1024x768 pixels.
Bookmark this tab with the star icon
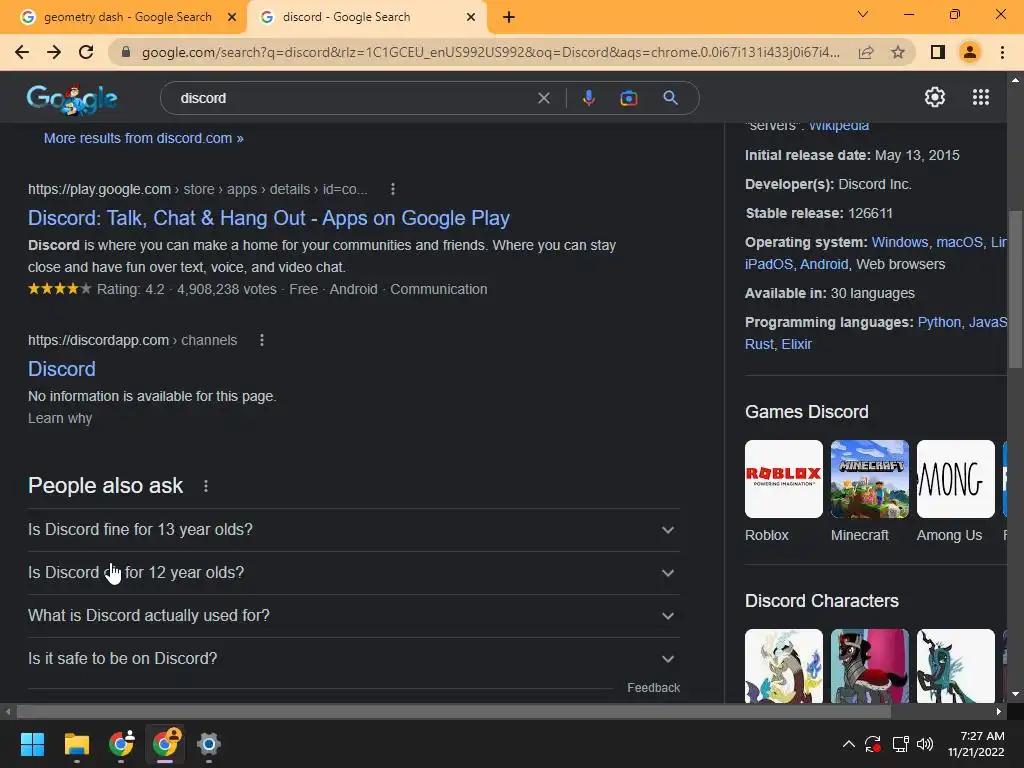pos(898,52)
